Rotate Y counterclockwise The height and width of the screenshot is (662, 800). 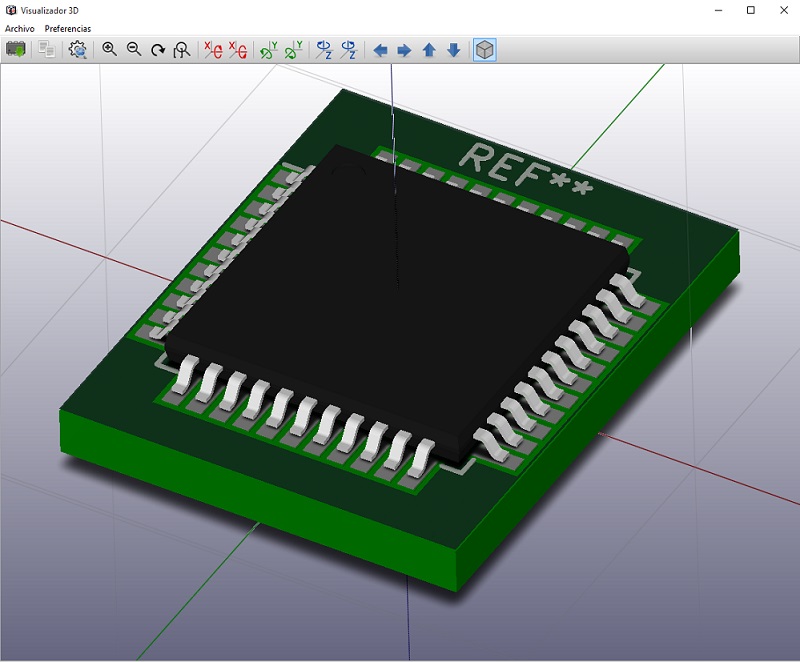[x=293, y=50]
